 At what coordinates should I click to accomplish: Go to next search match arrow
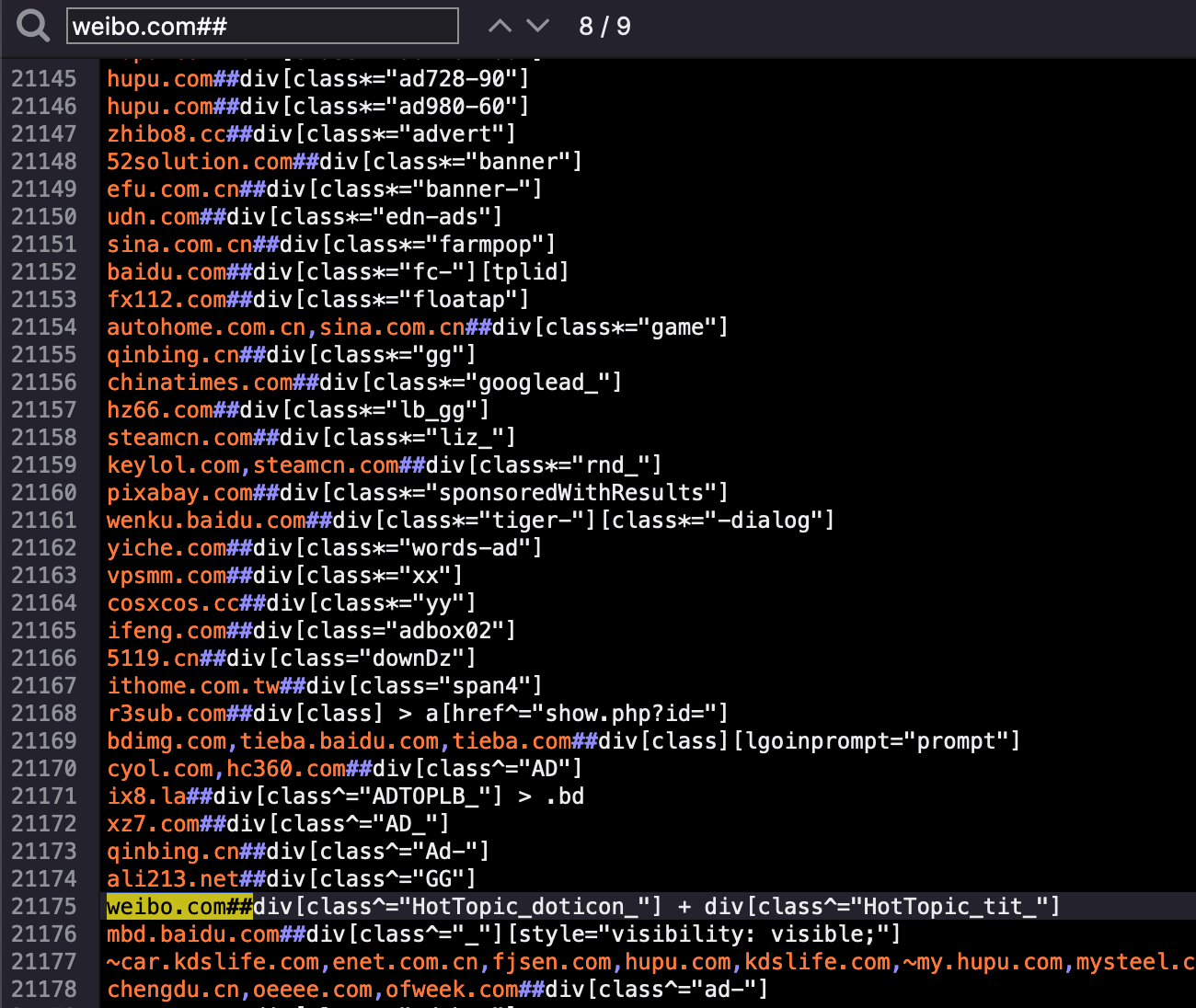tap(538, 26)
